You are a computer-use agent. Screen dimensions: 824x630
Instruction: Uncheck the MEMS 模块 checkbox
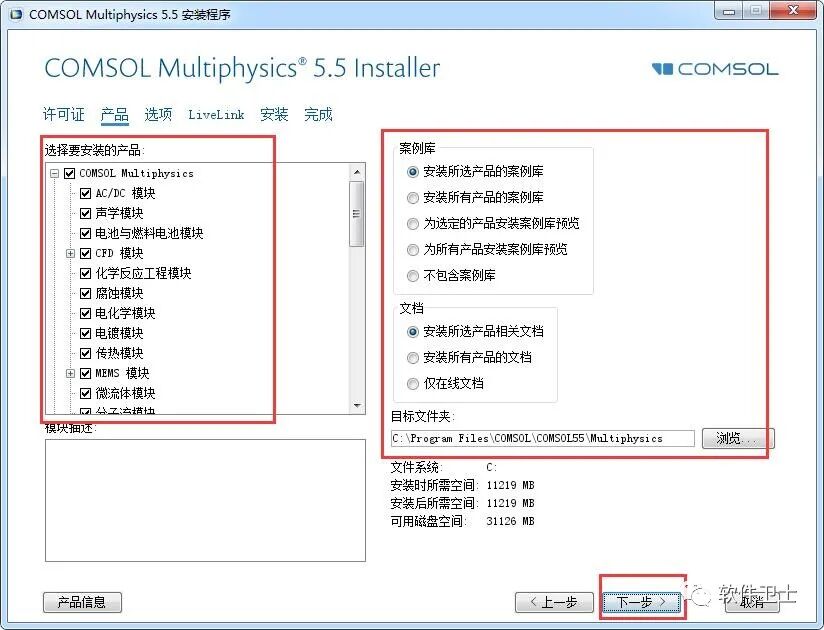tap(86, 373)
